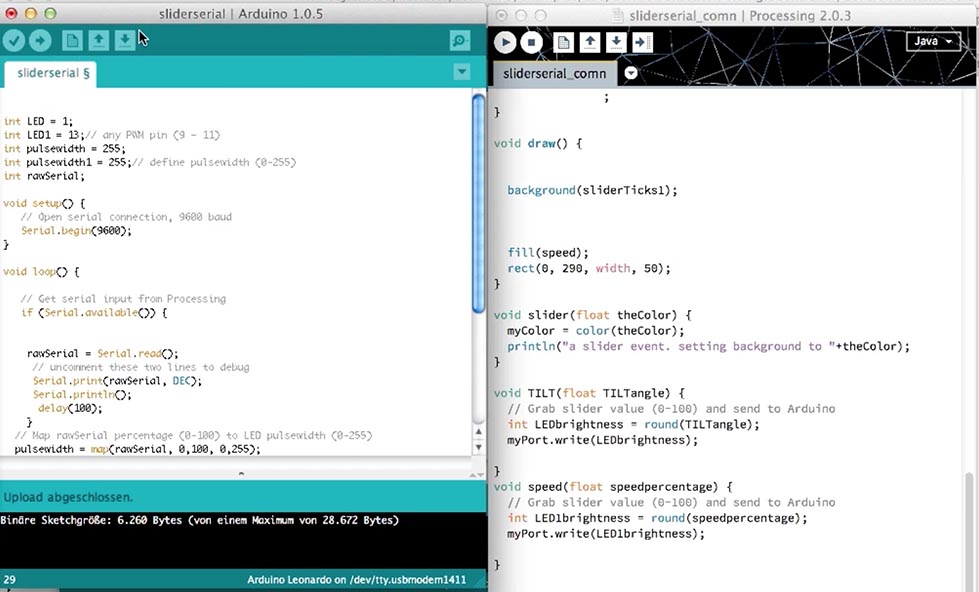Click the line number 29 in the status bar
Image resolution: width=979 pixels, height=592 pixels.
(x=9, y=580)
